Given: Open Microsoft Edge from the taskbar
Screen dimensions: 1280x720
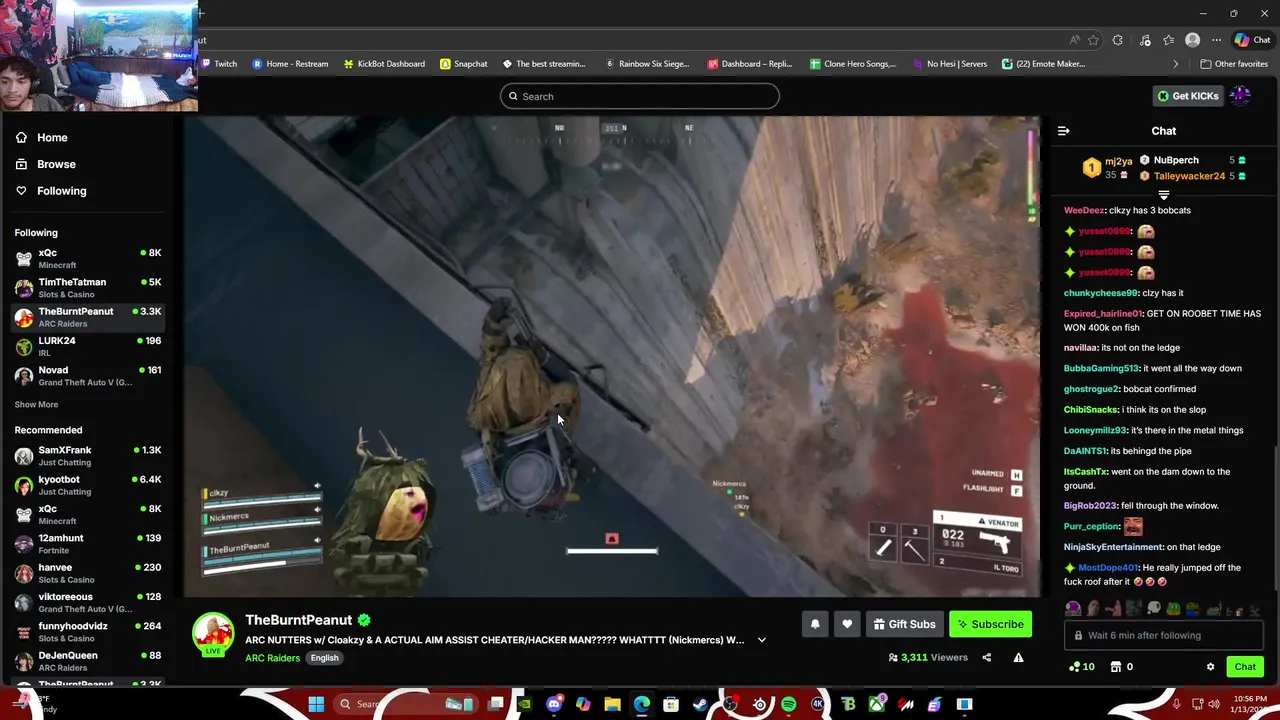Looking at the screenshot, I should 641,704.
